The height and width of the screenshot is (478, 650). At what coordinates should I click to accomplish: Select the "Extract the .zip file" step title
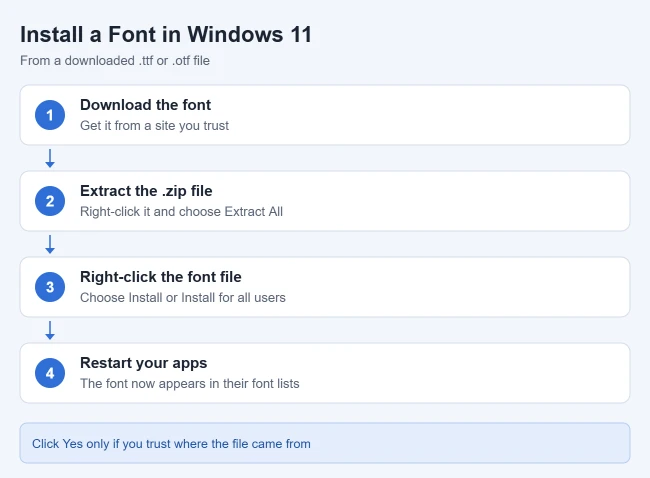click(x=146, y=191)
